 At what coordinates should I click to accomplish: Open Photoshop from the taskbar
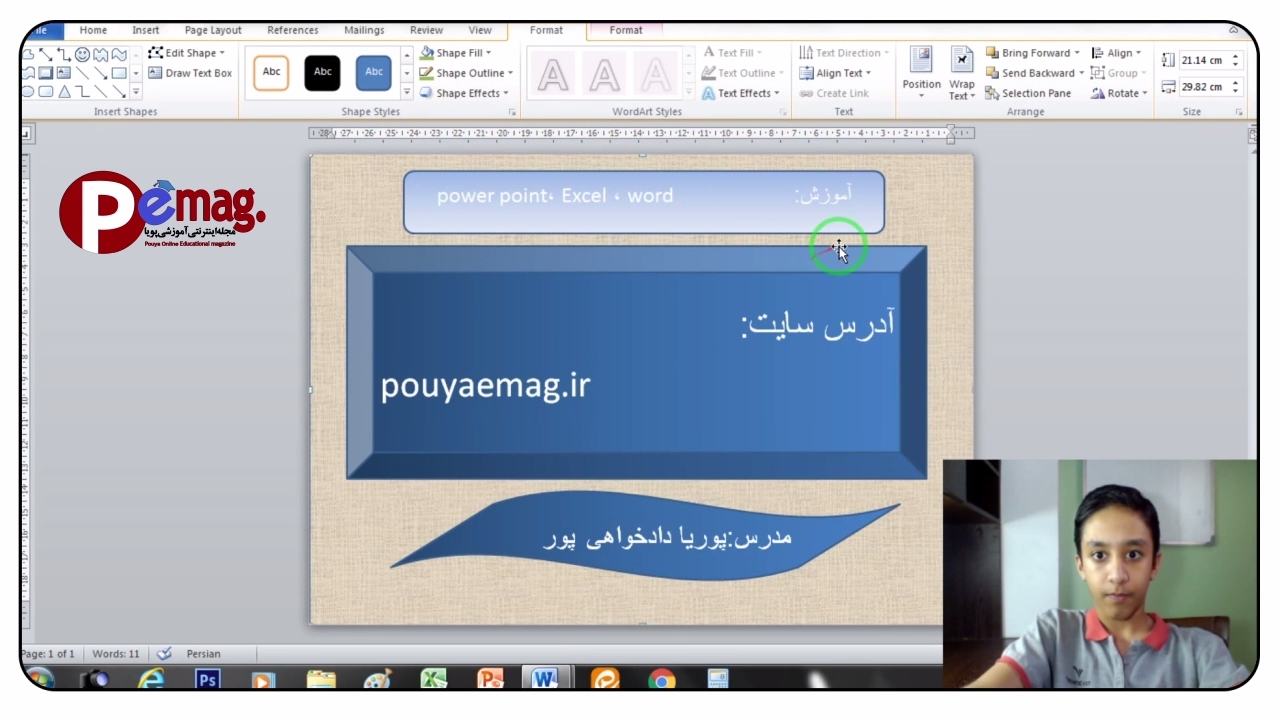(x=207, y=680)
